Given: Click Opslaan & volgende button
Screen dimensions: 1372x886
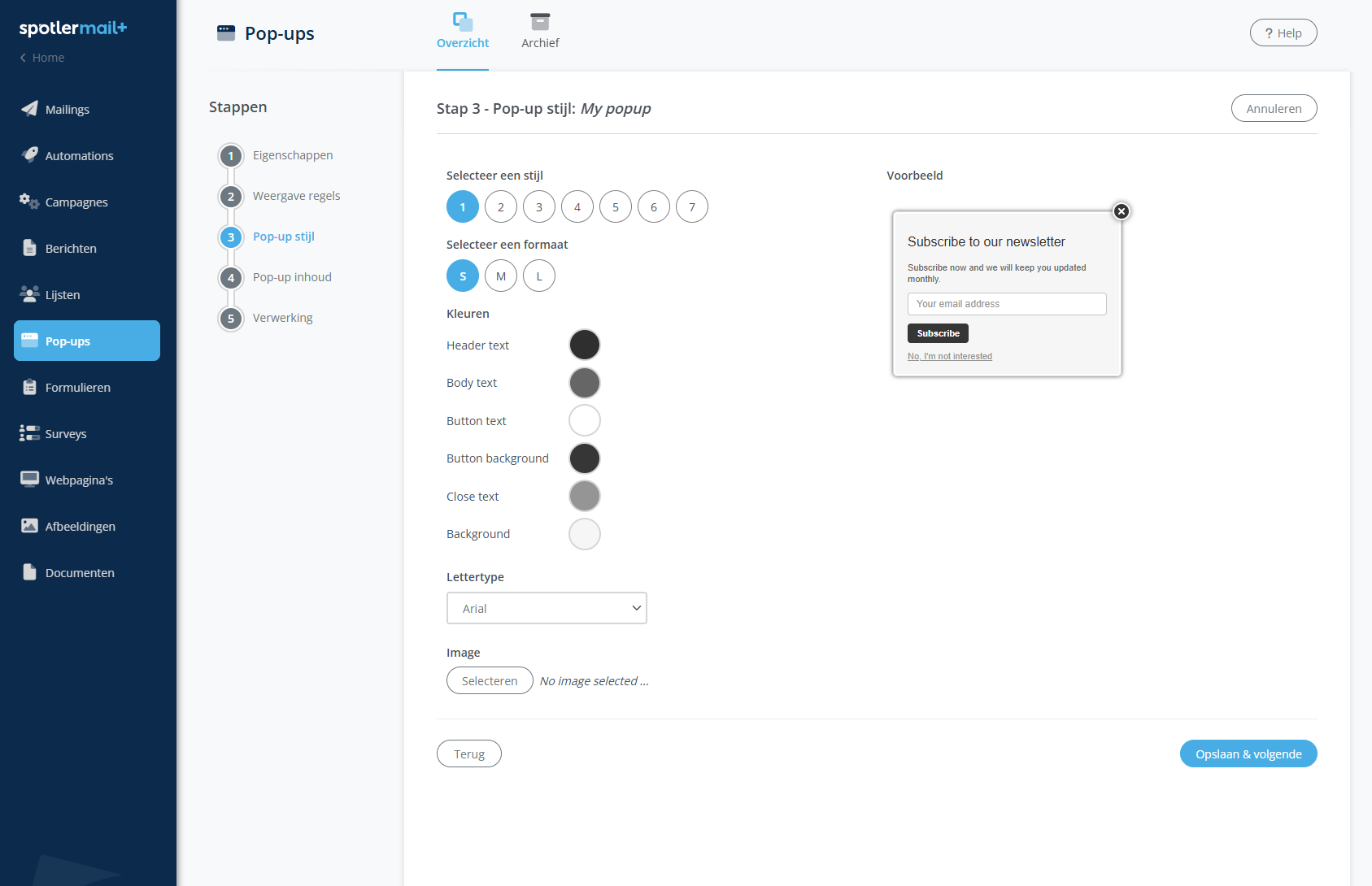Looking at the screenshot, I should click(x=1248, y=754).
